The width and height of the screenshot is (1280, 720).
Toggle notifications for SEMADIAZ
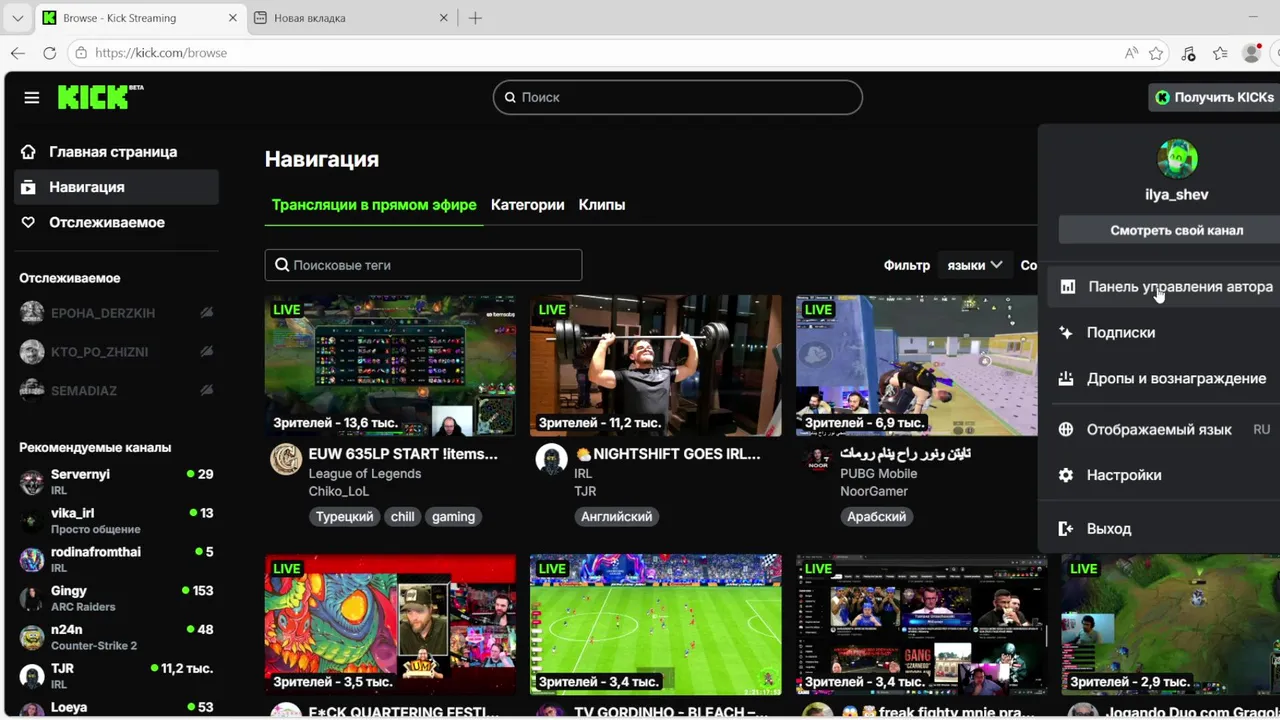(x=206, y=391)
